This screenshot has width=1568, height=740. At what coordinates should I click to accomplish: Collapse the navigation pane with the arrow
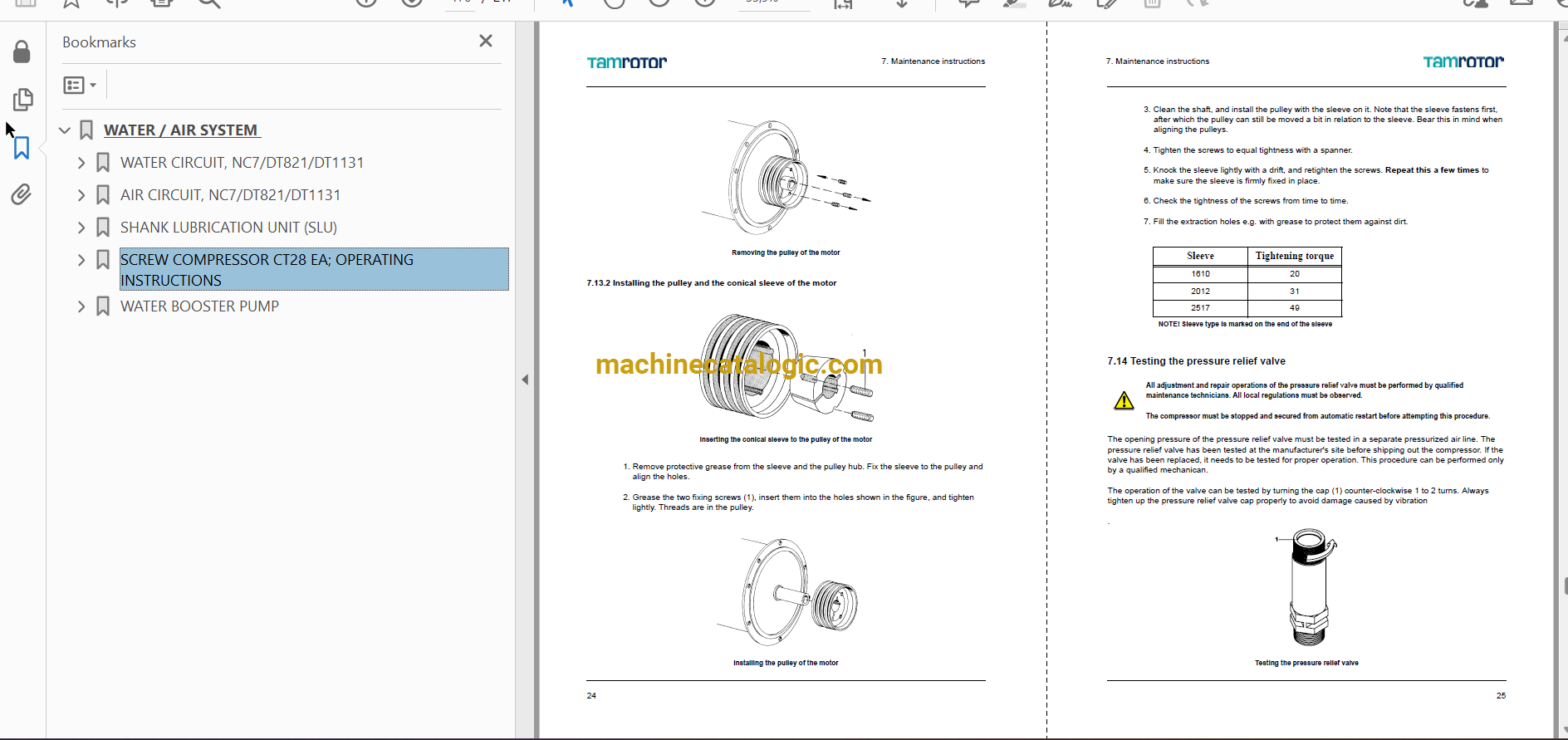point(525,380)
